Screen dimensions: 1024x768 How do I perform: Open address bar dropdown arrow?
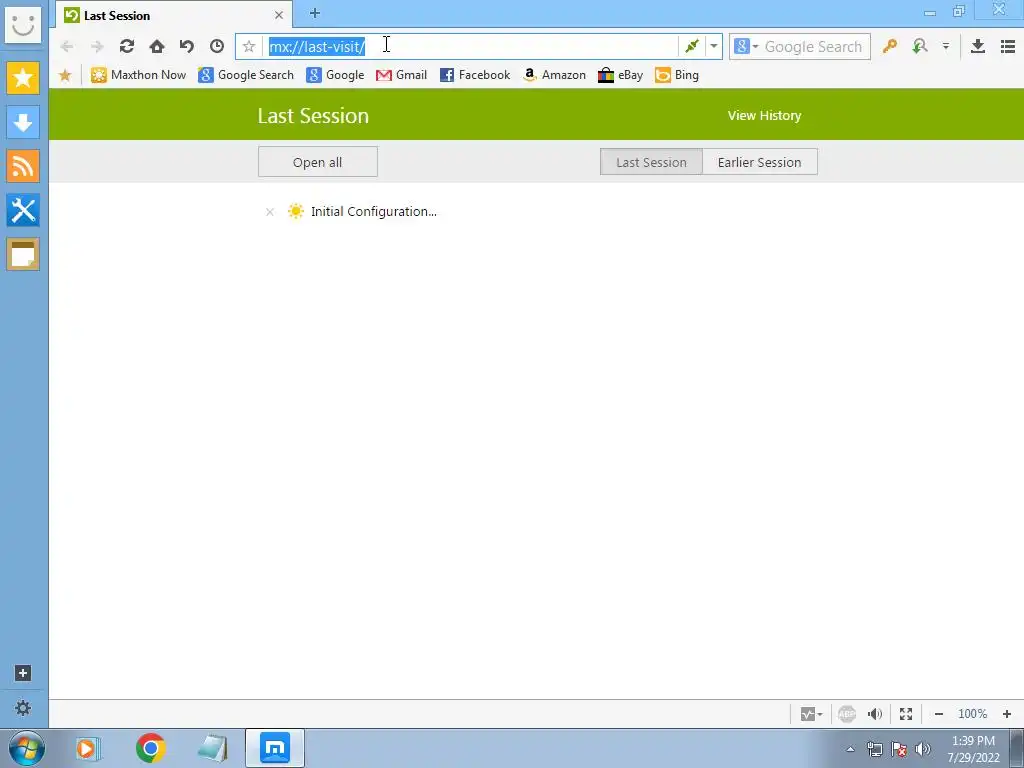714,46
